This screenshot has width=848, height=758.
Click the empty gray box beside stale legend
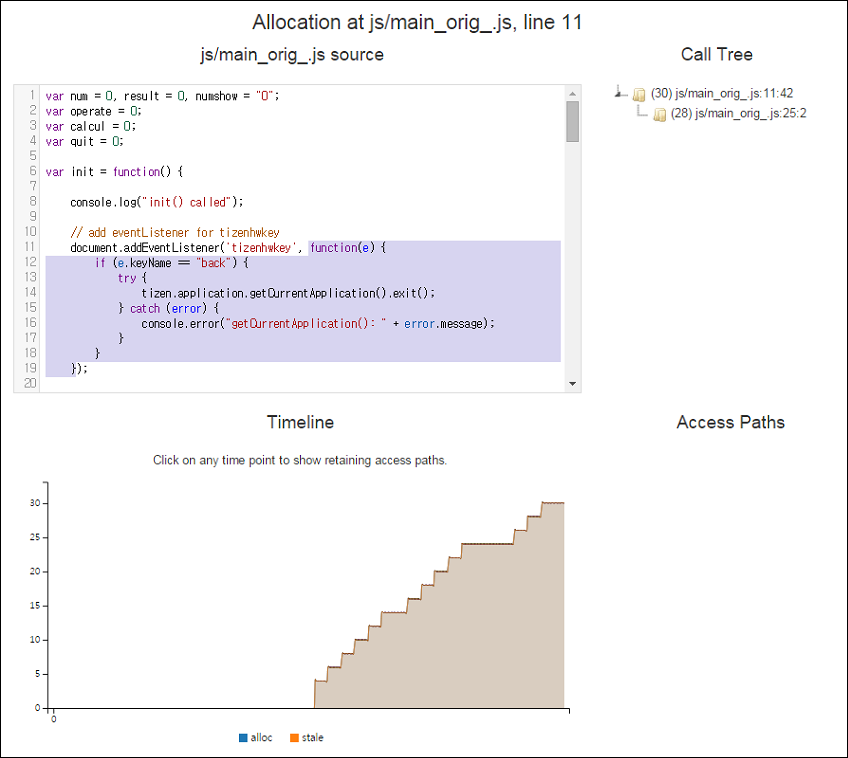(x=347, y=739)
